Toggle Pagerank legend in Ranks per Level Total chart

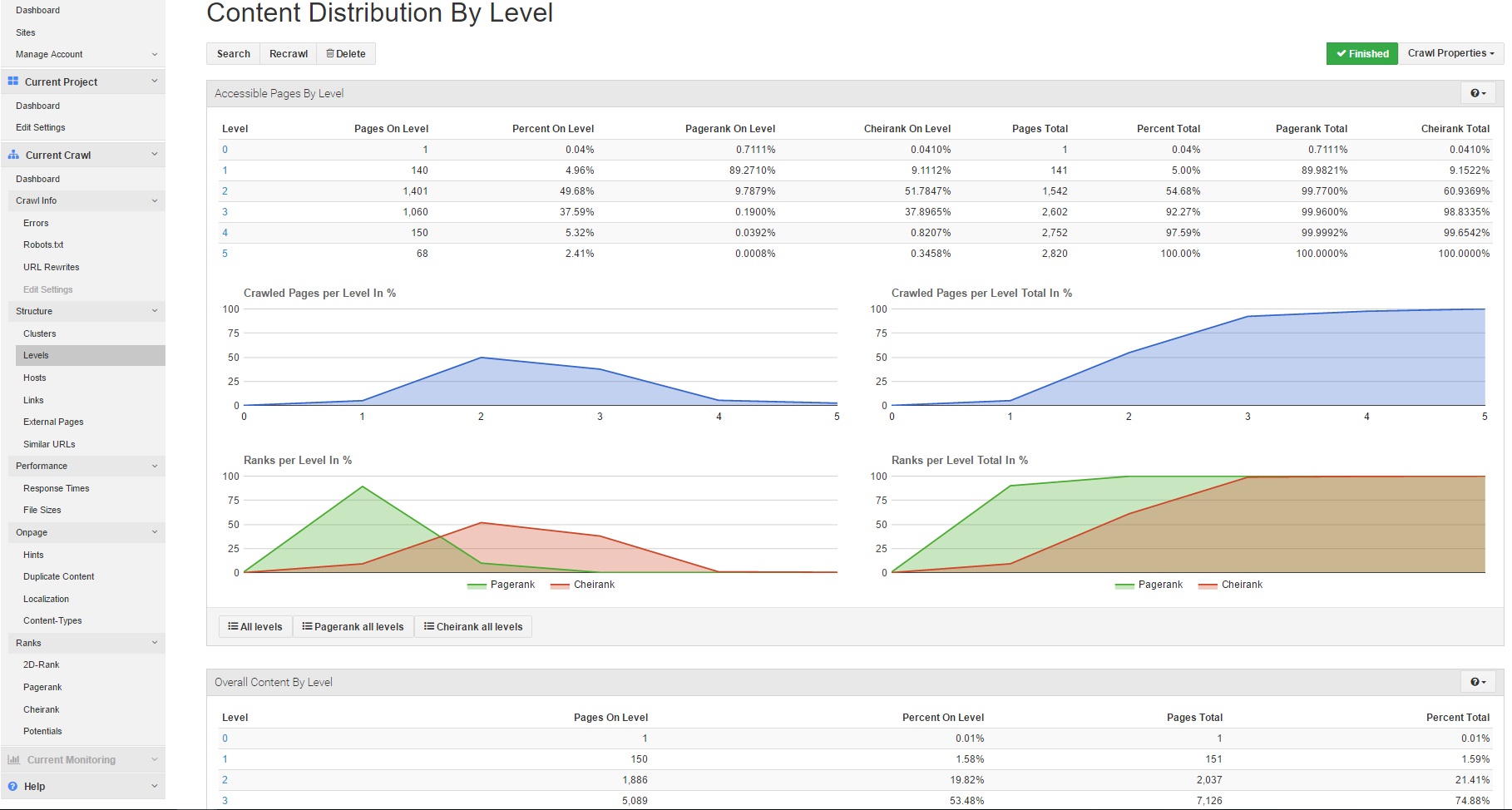click(x=1149, y=585)
